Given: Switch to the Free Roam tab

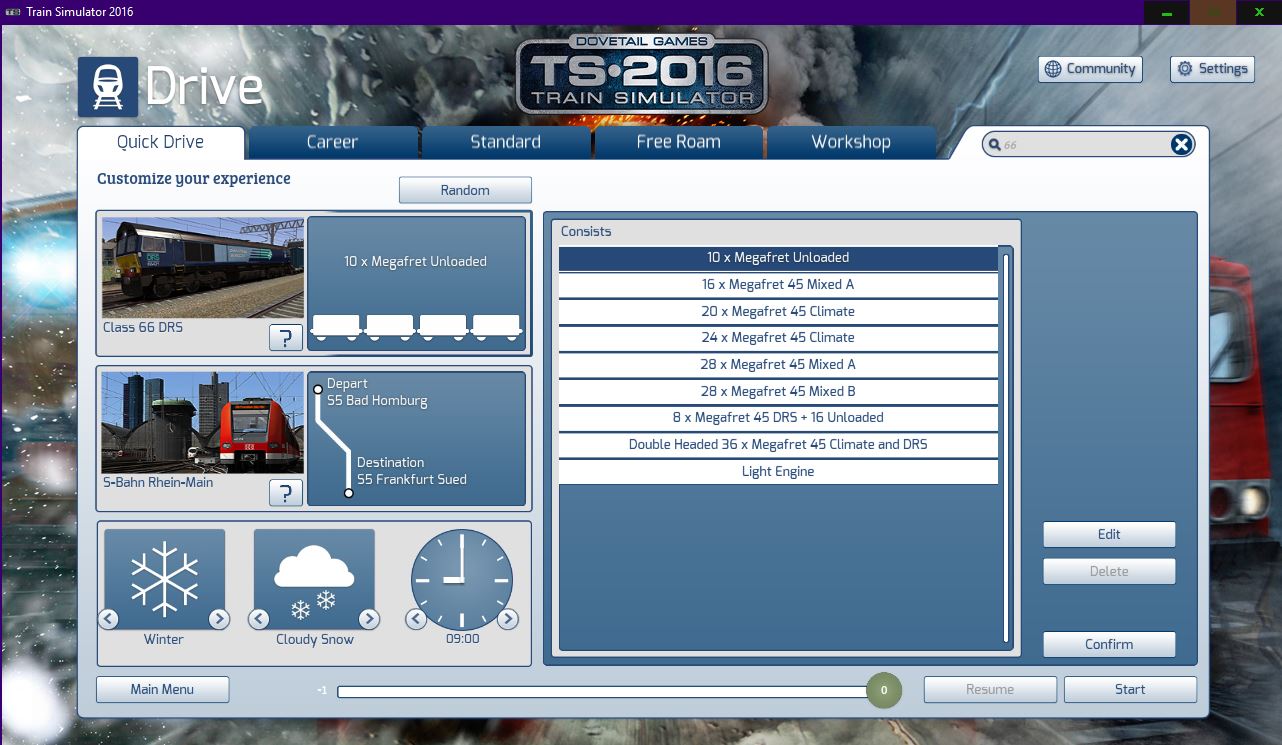Looking at the screenshot, I should tap(678, 142).
